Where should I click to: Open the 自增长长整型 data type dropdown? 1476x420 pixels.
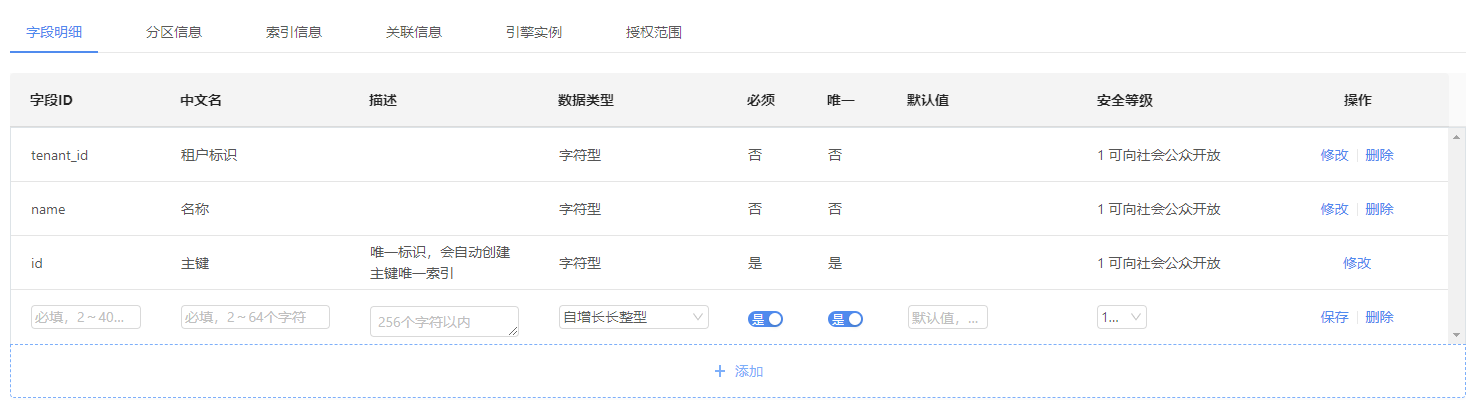(x=633, y=317)
